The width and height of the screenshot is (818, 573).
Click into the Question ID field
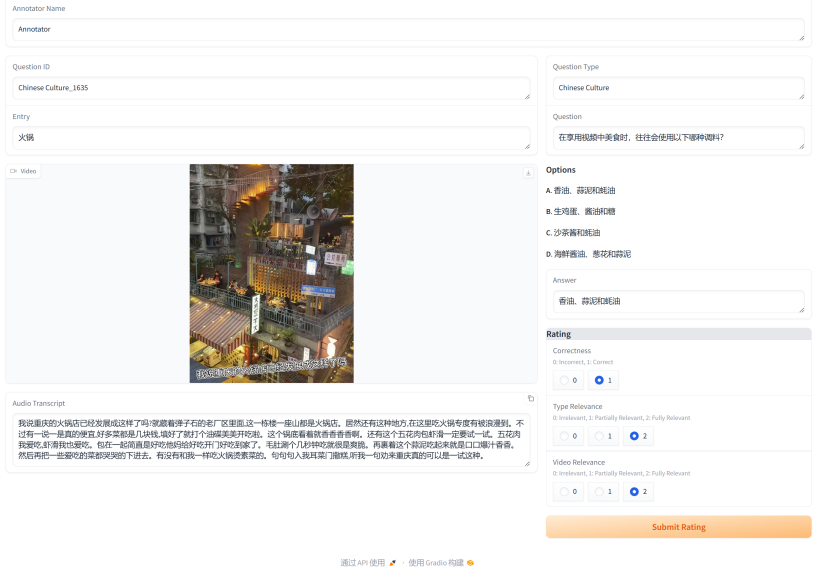[271, 88]
